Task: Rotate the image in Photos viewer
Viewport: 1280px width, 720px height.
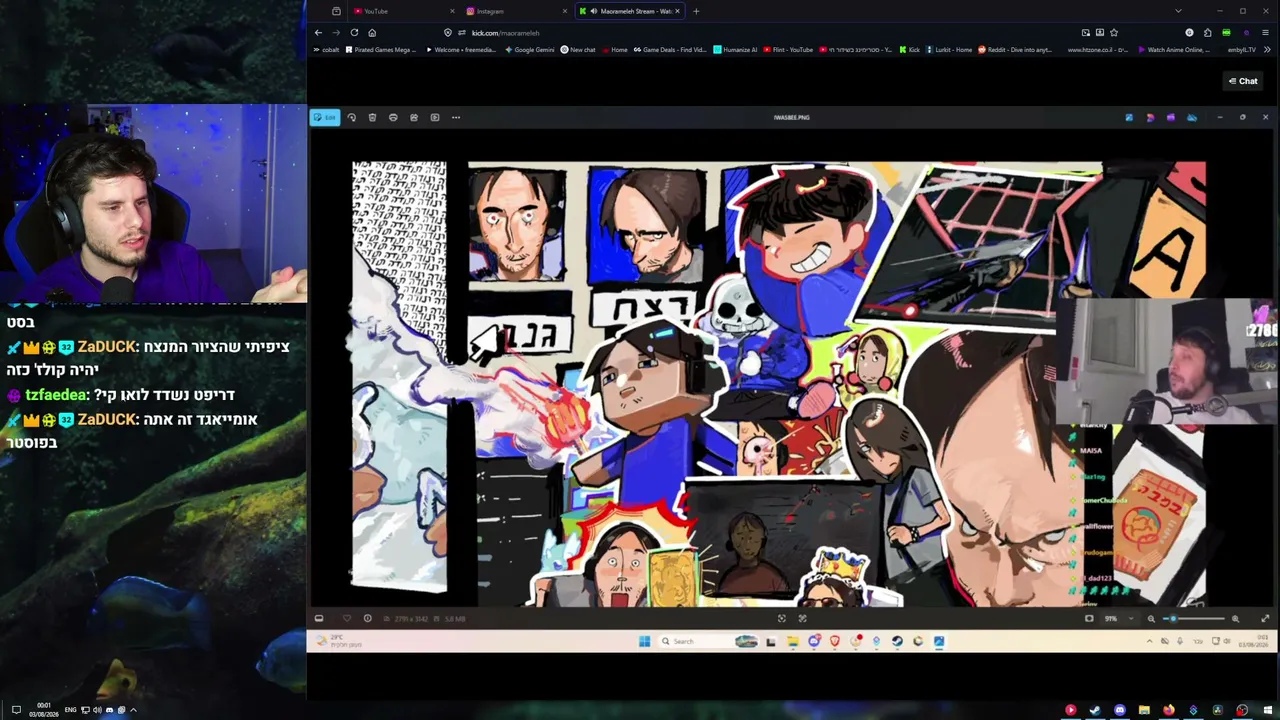Action: point(351,118)
